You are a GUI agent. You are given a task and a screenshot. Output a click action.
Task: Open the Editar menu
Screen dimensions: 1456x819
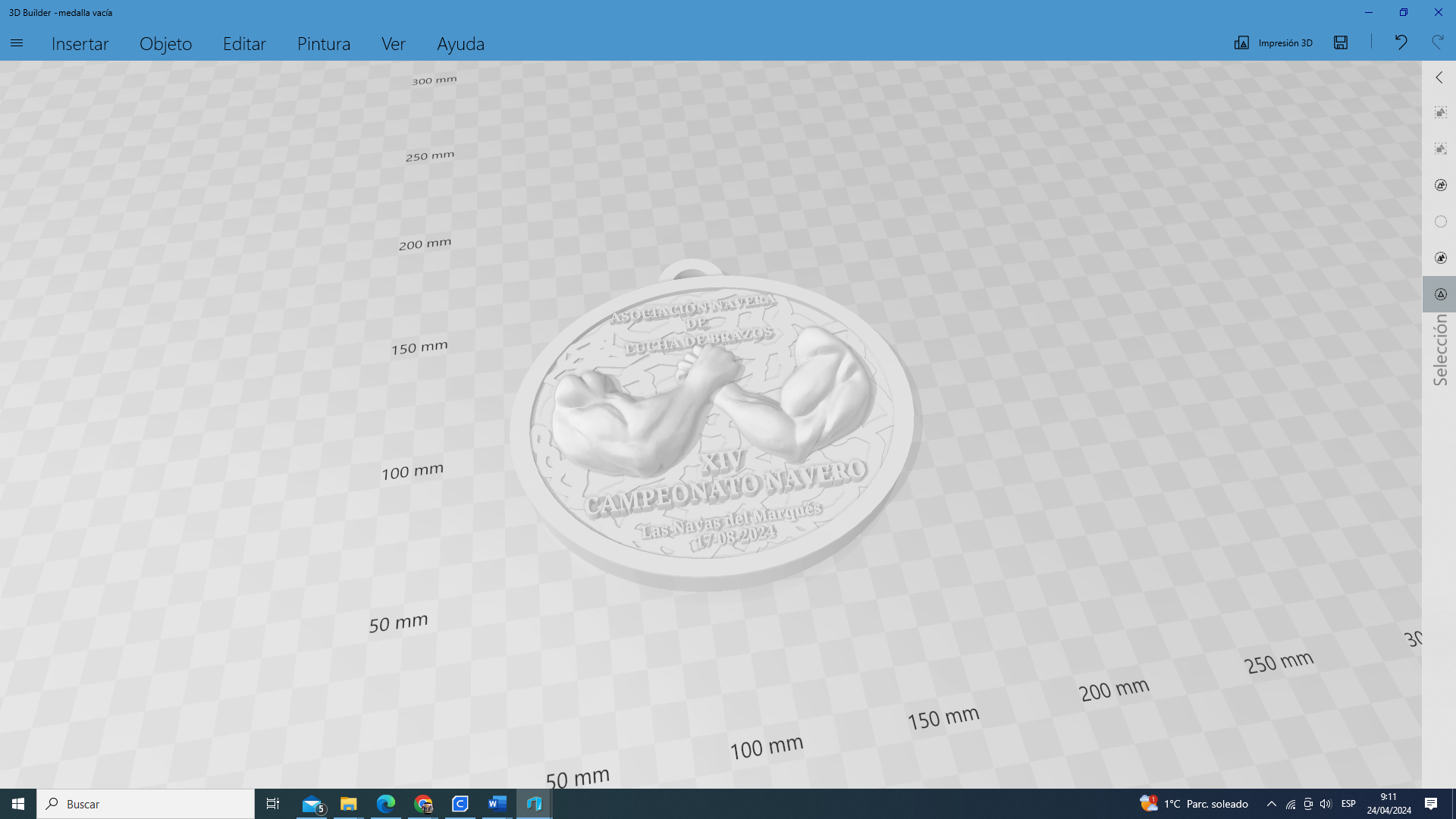[x=244, y=43]
